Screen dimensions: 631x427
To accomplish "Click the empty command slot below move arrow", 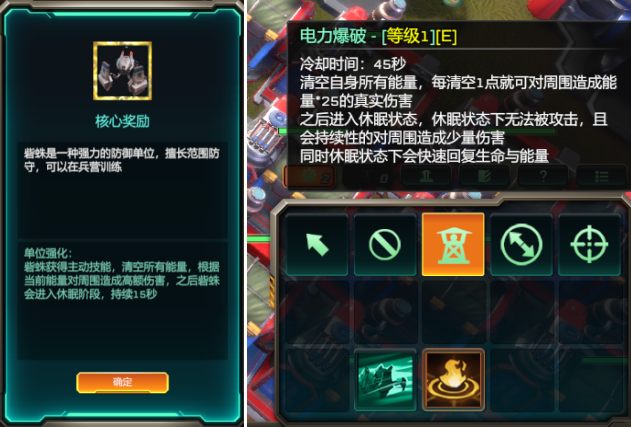I will [x=317, y=312].
